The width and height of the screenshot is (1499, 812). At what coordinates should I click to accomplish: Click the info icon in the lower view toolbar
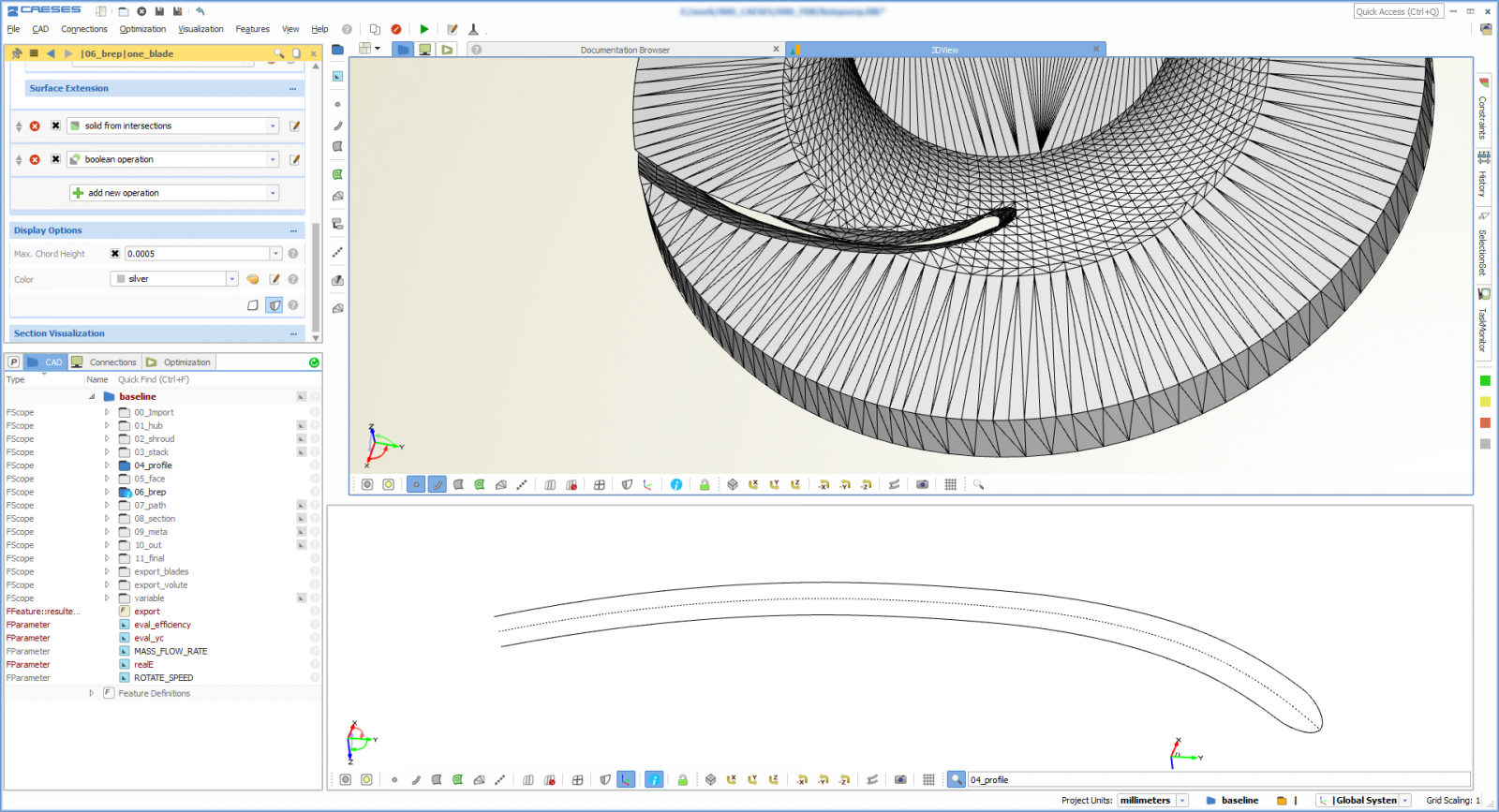click(654, 779)
